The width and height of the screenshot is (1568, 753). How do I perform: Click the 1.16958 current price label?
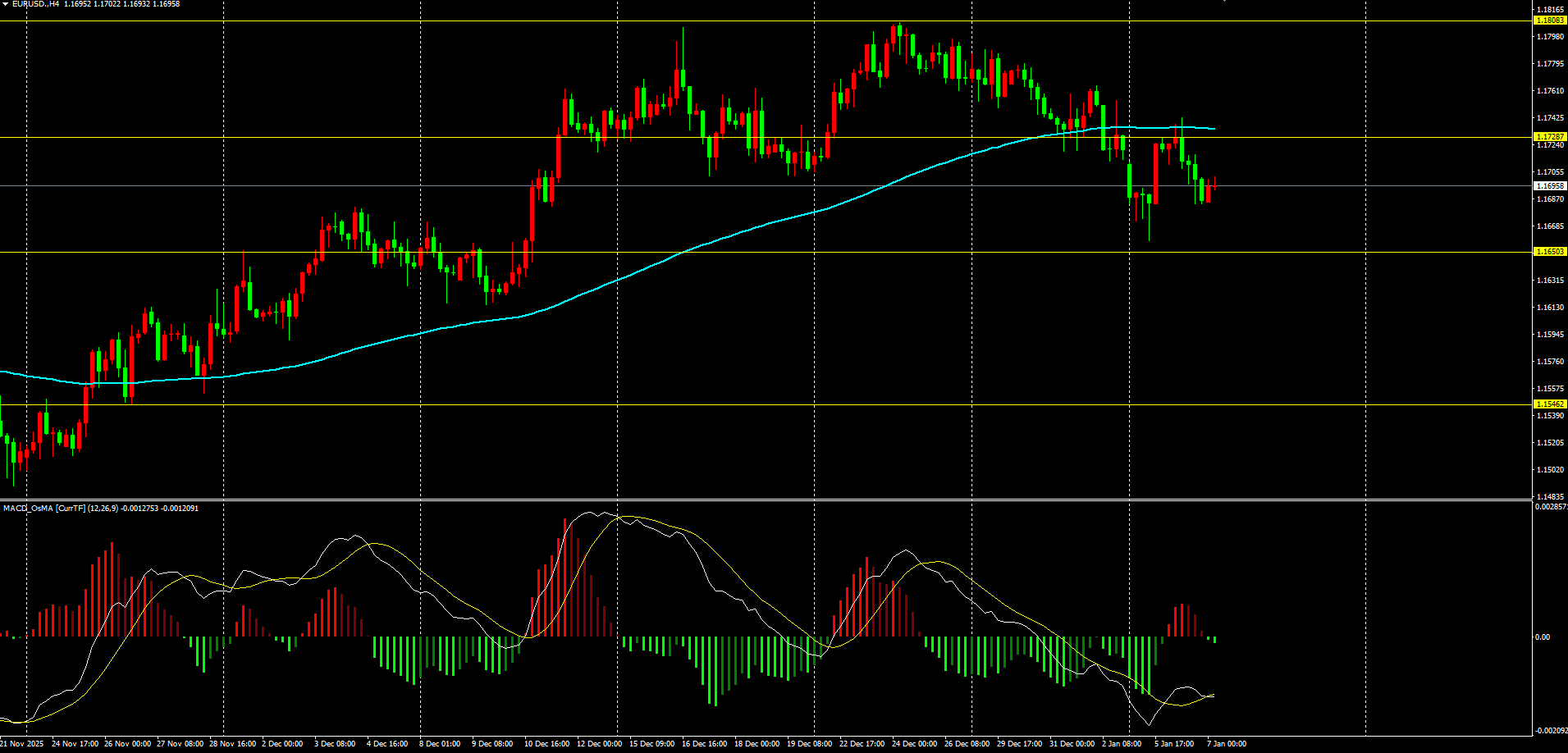[x=1549, y=186]
